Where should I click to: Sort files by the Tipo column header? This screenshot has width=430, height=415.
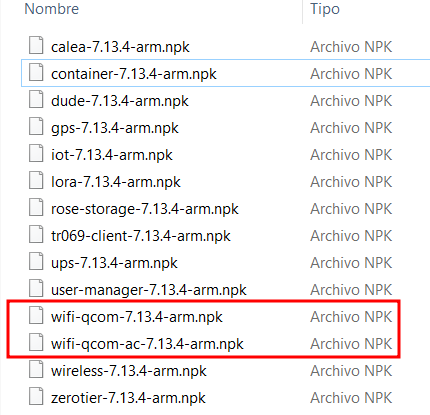coord(325,9)
